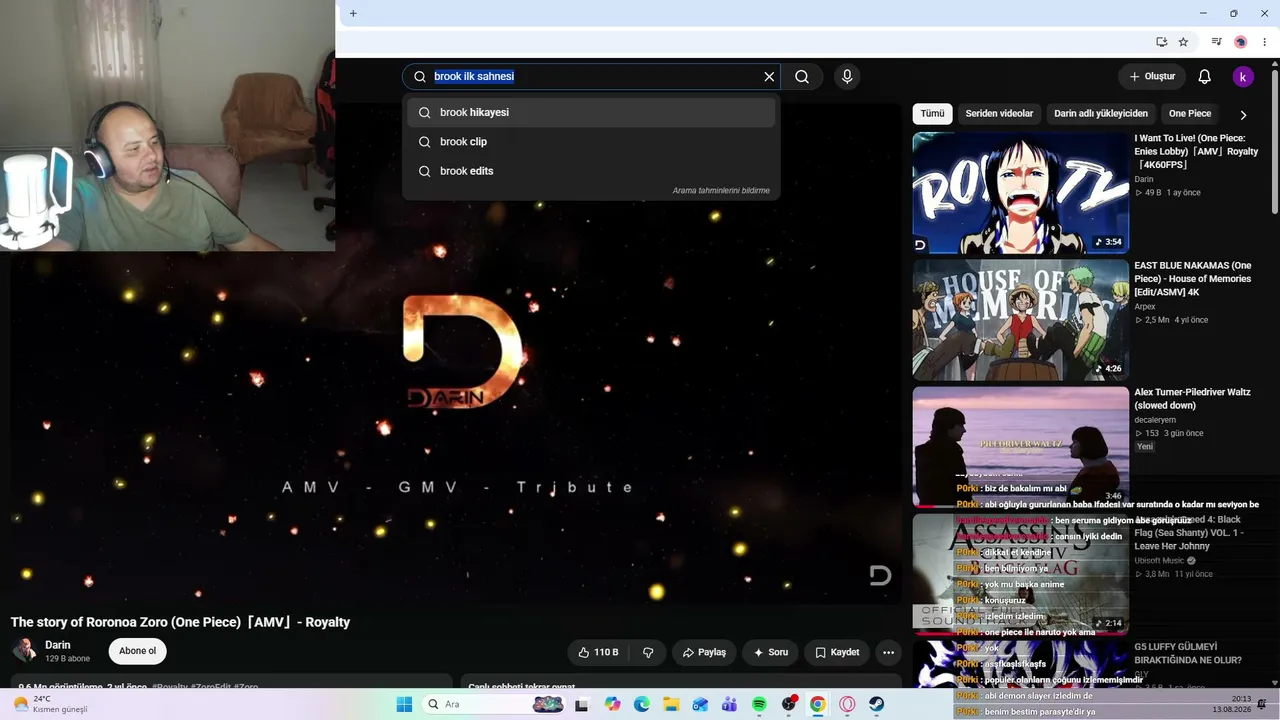Select the "brook clip" search suggestion
This screenshot has height=720, width=1280.
pyautogui.click(x=591, y=142)
